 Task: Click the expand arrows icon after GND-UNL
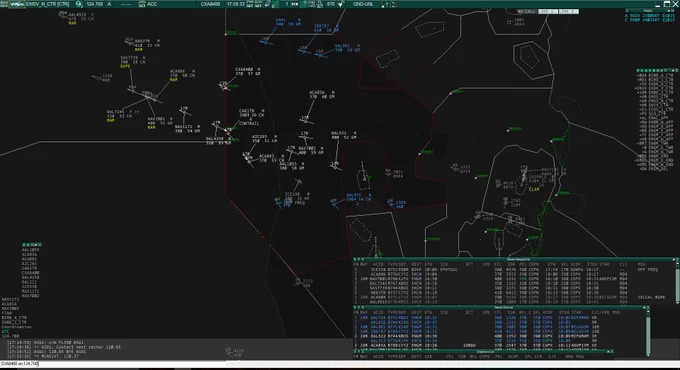pos(385,4)
